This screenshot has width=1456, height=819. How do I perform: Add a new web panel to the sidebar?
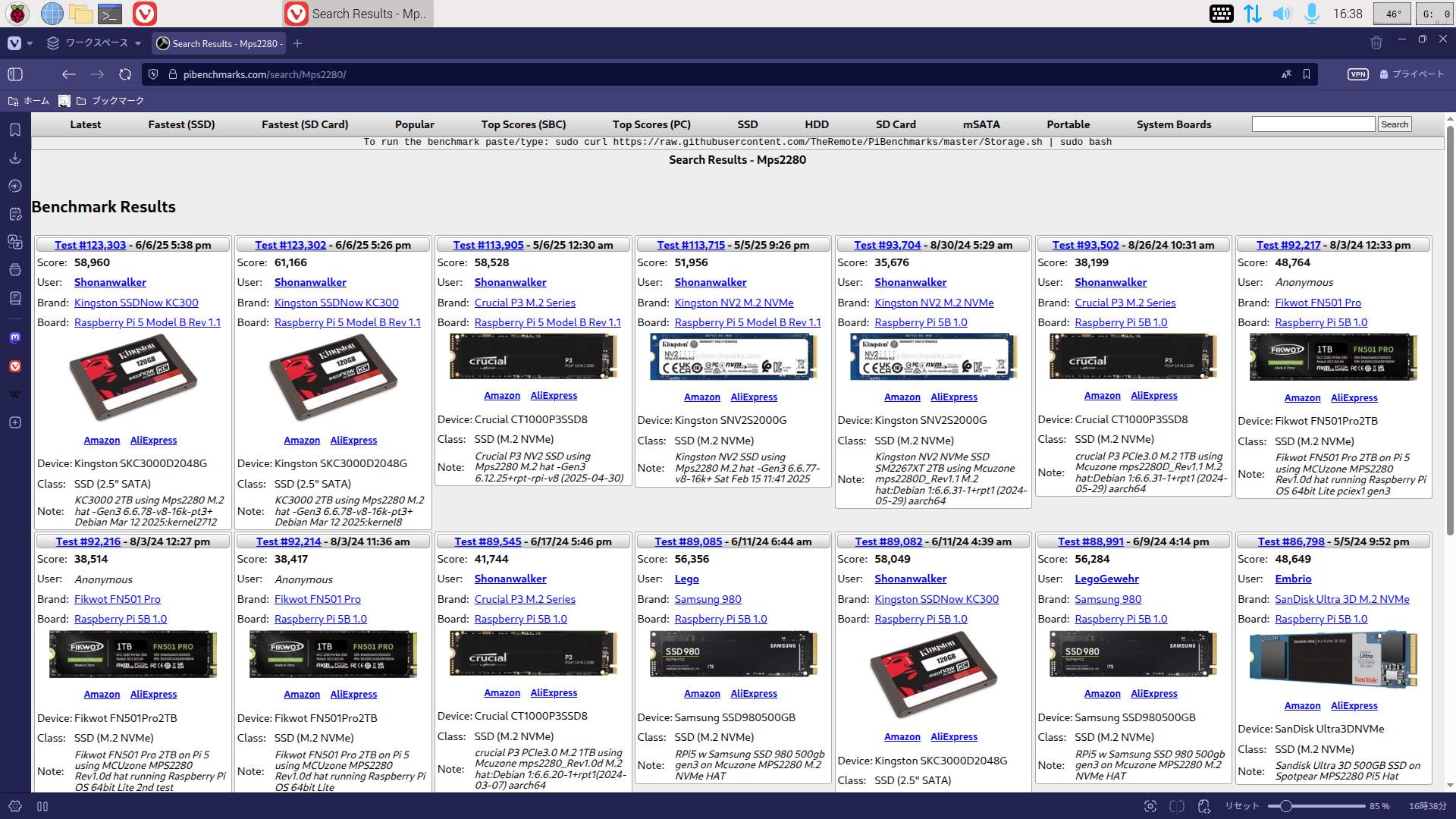coord(15,422)
